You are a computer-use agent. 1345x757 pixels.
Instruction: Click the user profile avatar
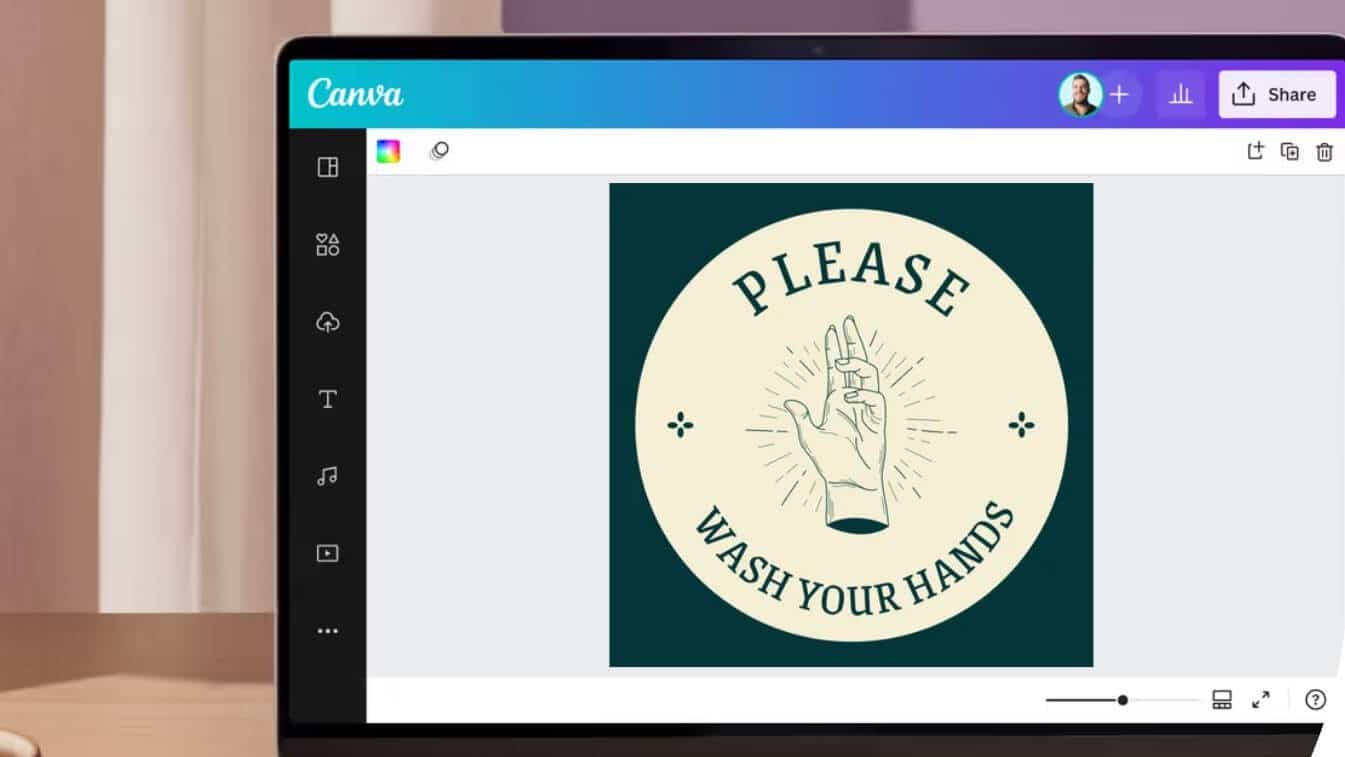(x=1080, y=94)
